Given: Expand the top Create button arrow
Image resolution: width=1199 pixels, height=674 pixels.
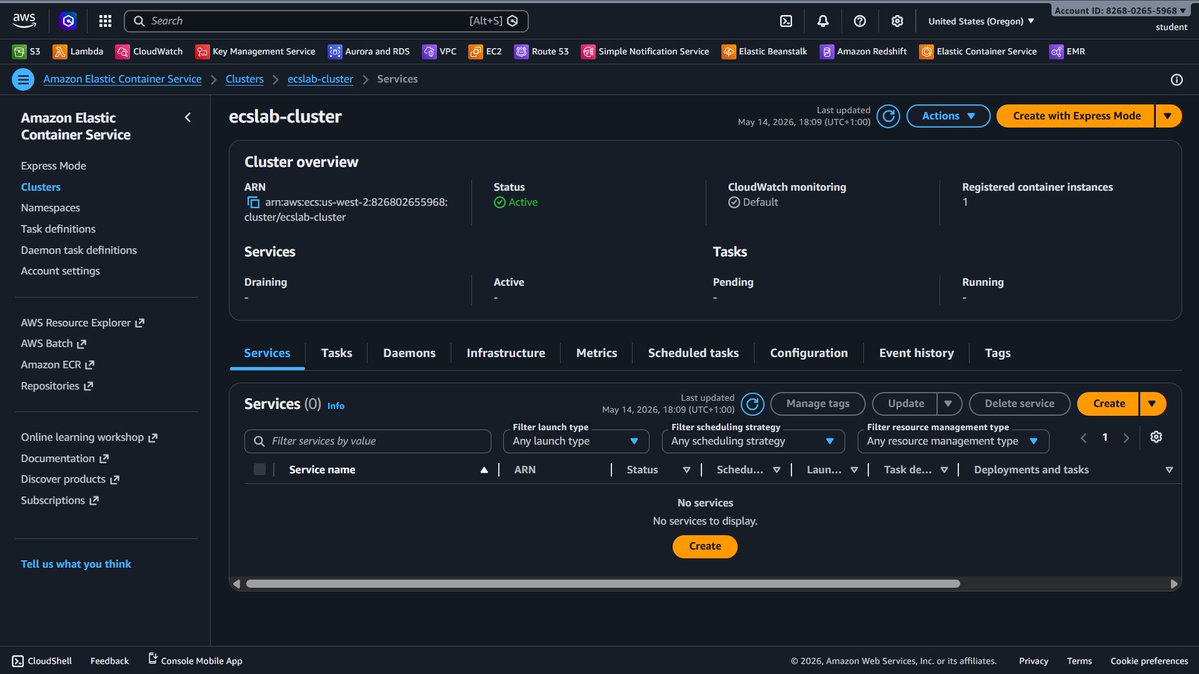Looking at the screenshot, I should [x=1152, y=404].
